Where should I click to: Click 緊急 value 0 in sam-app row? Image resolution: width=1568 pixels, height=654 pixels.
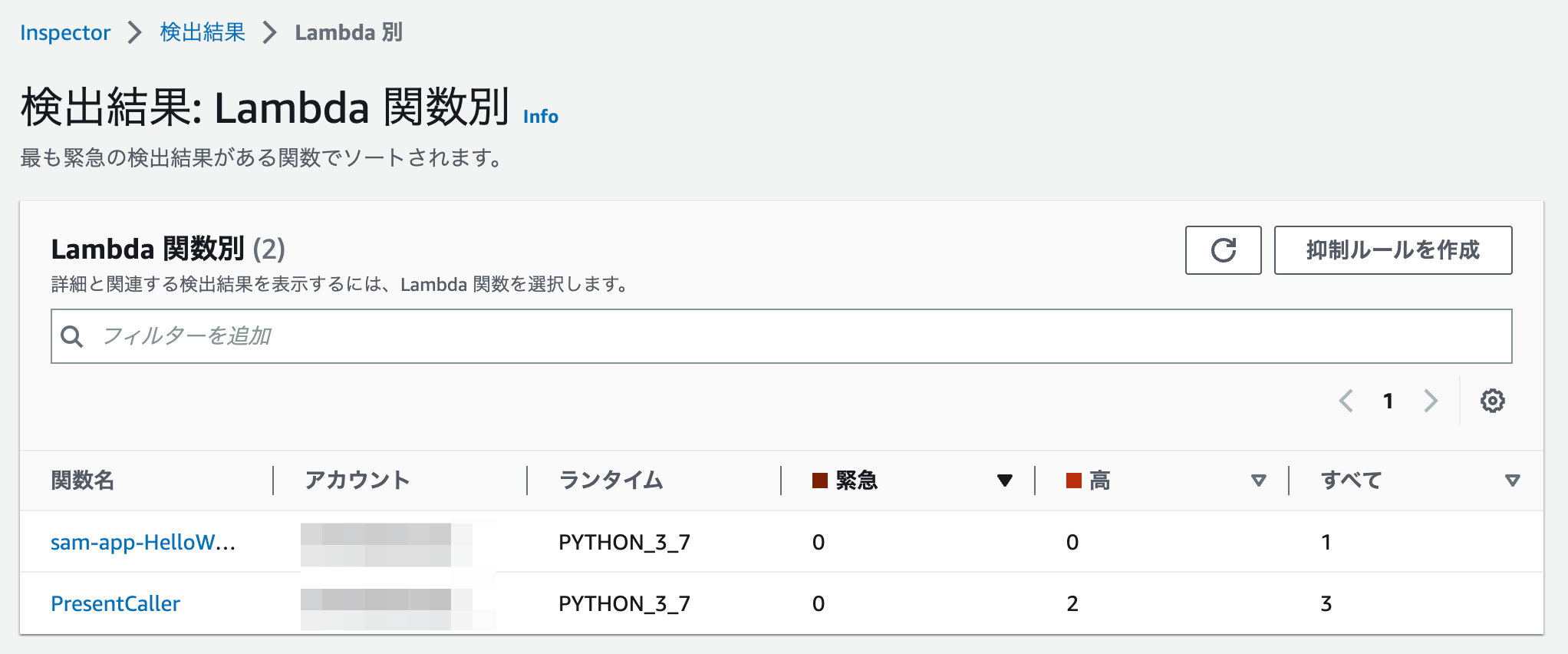click(x=819, y=543)
